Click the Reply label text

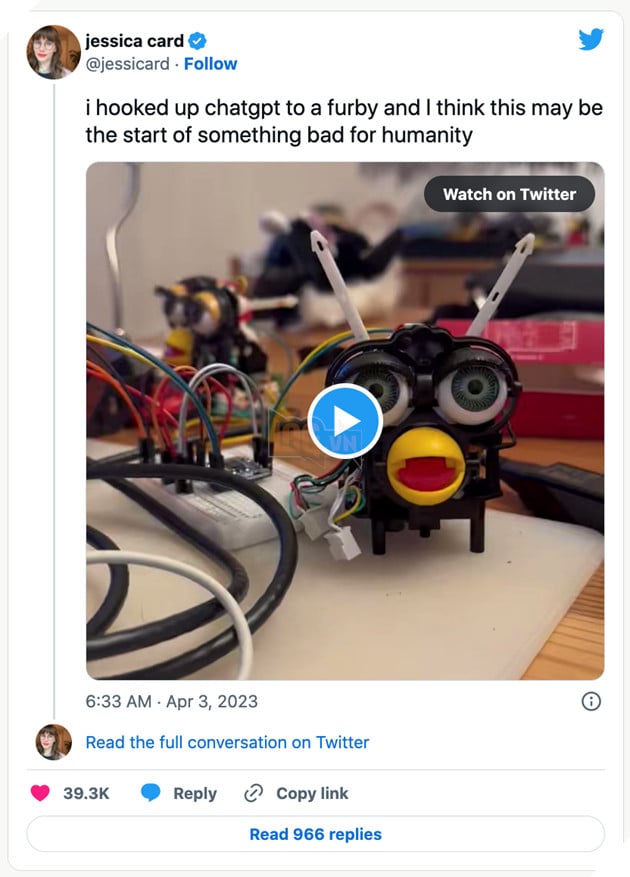193,793
